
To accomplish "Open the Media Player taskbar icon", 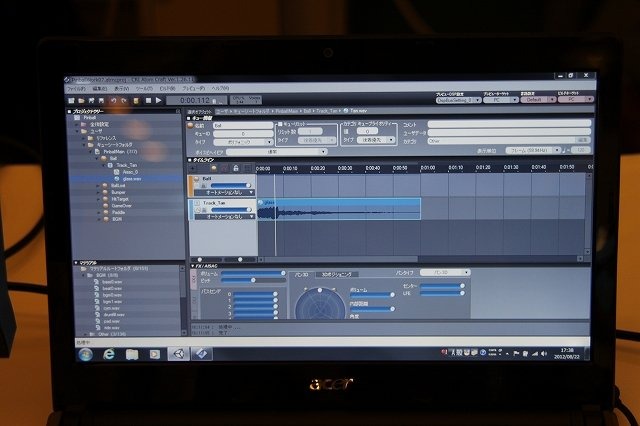I will (155, 354).
